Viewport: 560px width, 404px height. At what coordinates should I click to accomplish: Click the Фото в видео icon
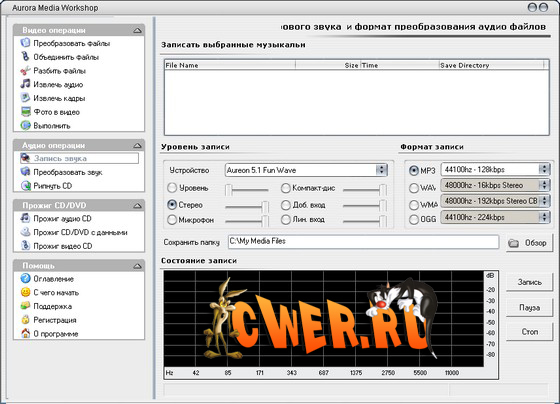tap(25, 112)
